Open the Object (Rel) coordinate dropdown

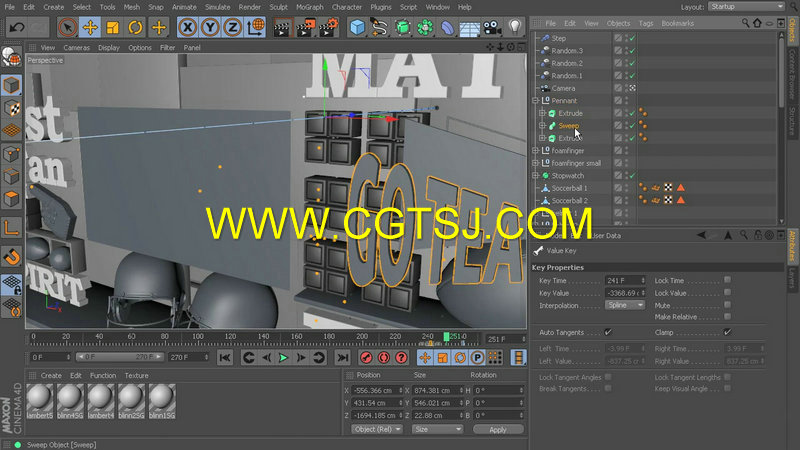(x=377, y=429)
